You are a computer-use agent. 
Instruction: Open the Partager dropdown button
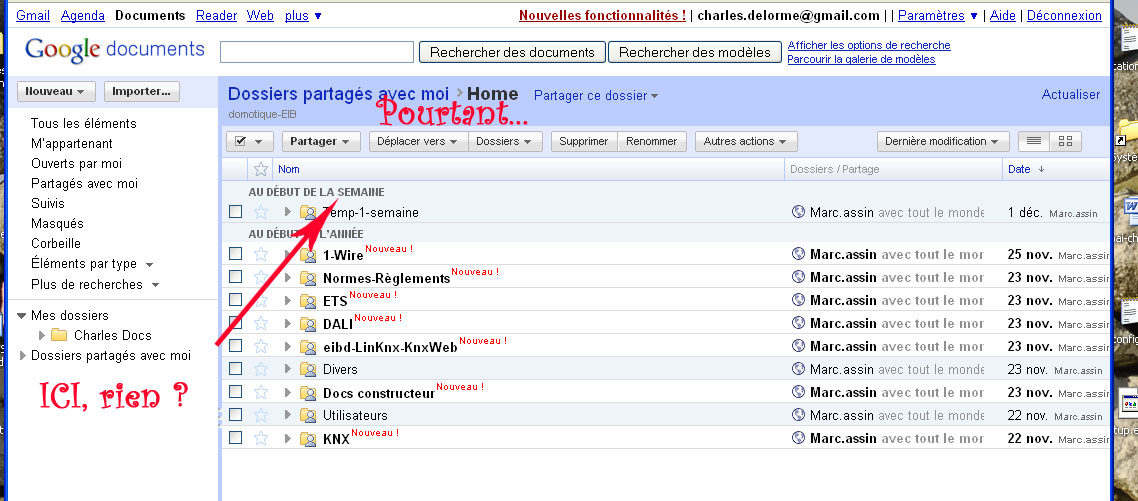point(321,141)
